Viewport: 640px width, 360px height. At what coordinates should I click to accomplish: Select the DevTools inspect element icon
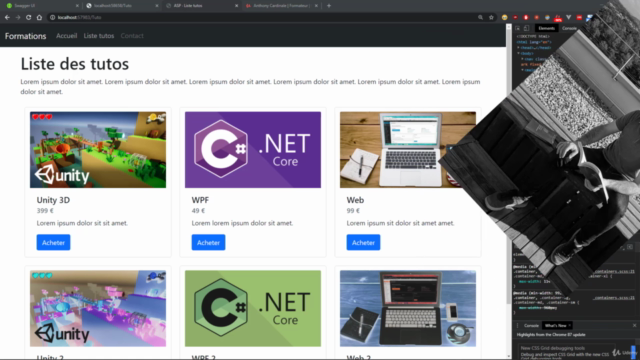pos(518,28)
